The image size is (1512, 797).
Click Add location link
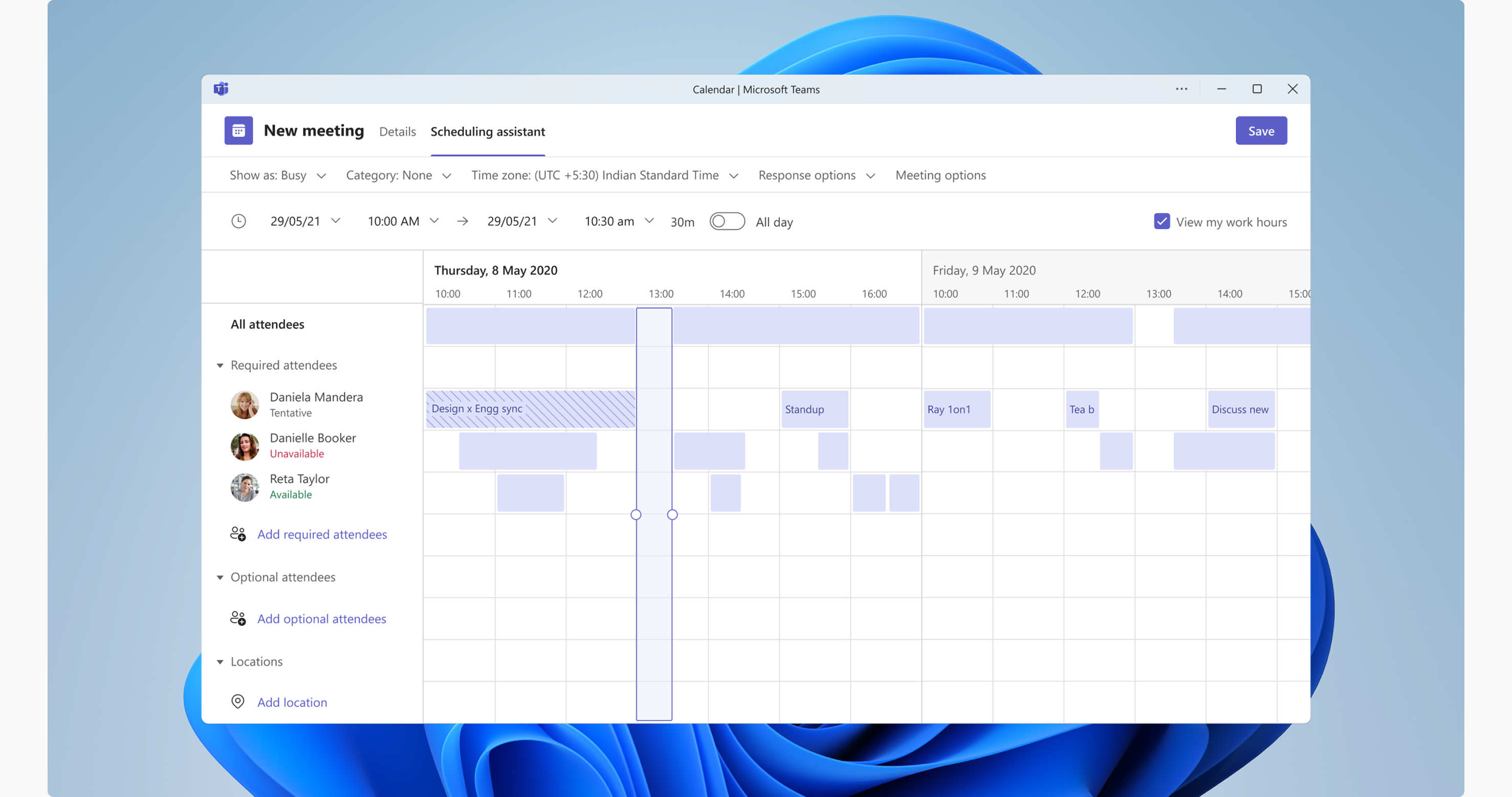tap(292, 702)
